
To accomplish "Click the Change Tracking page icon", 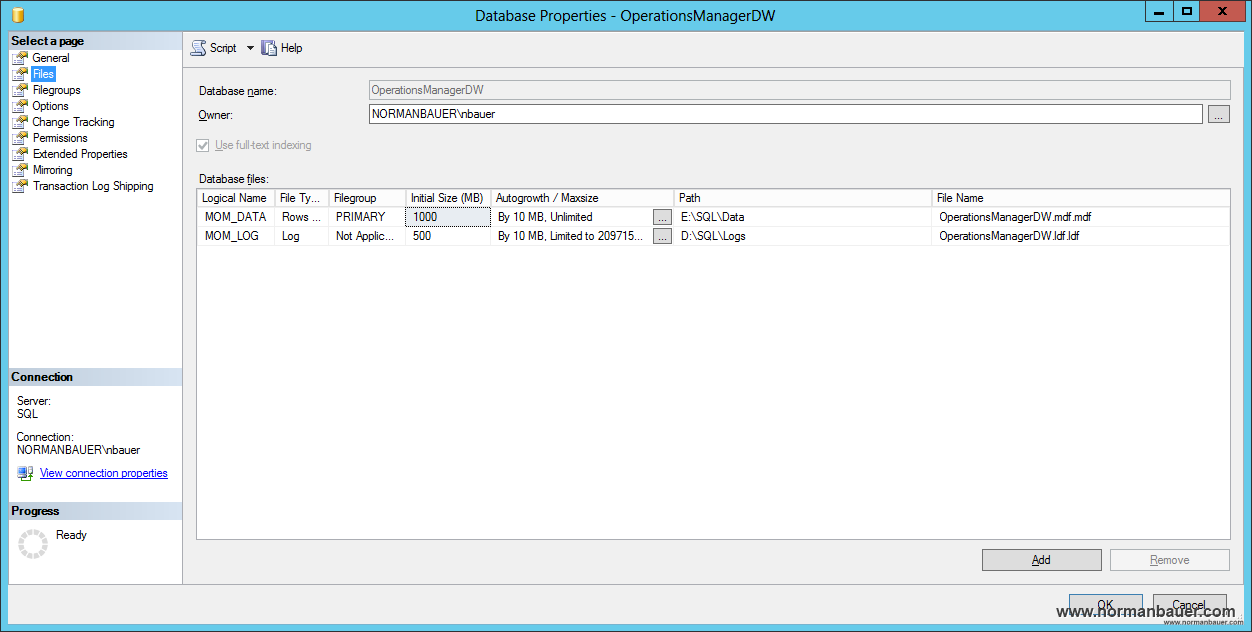I will 20,122.
